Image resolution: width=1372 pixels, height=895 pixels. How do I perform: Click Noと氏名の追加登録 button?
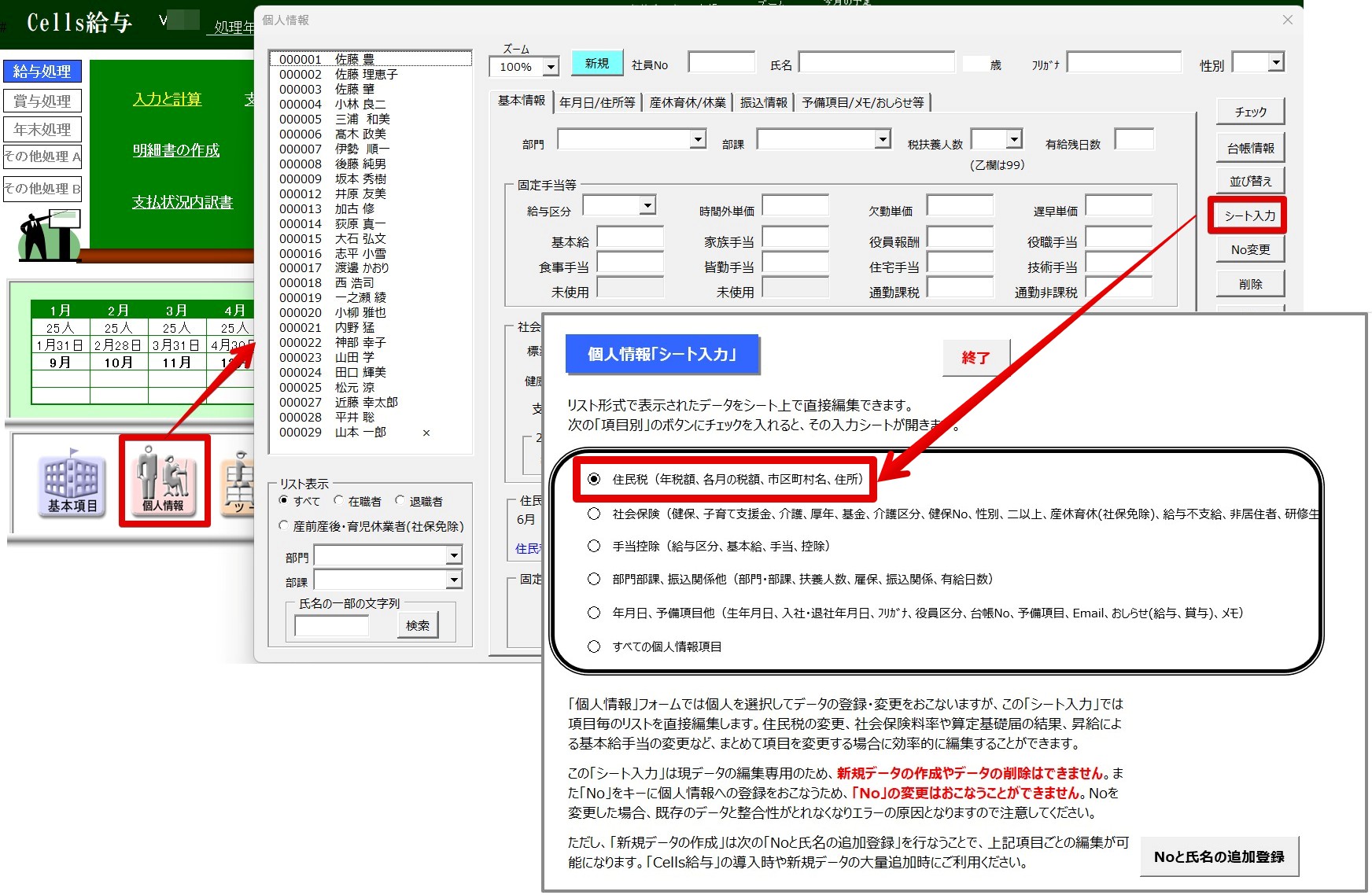[1219, 856]
